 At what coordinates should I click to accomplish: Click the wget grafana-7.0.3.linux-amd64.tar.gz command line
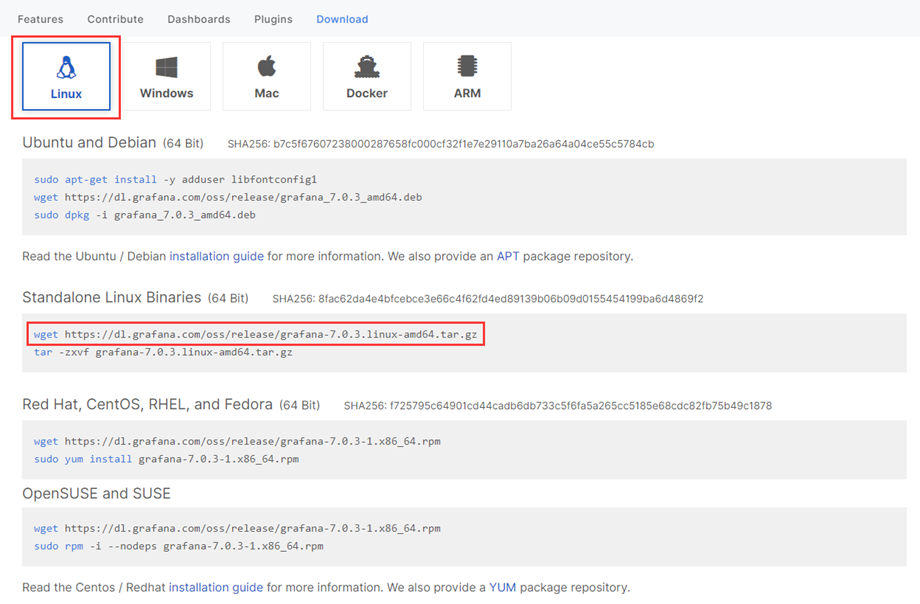tap(255, 334)
